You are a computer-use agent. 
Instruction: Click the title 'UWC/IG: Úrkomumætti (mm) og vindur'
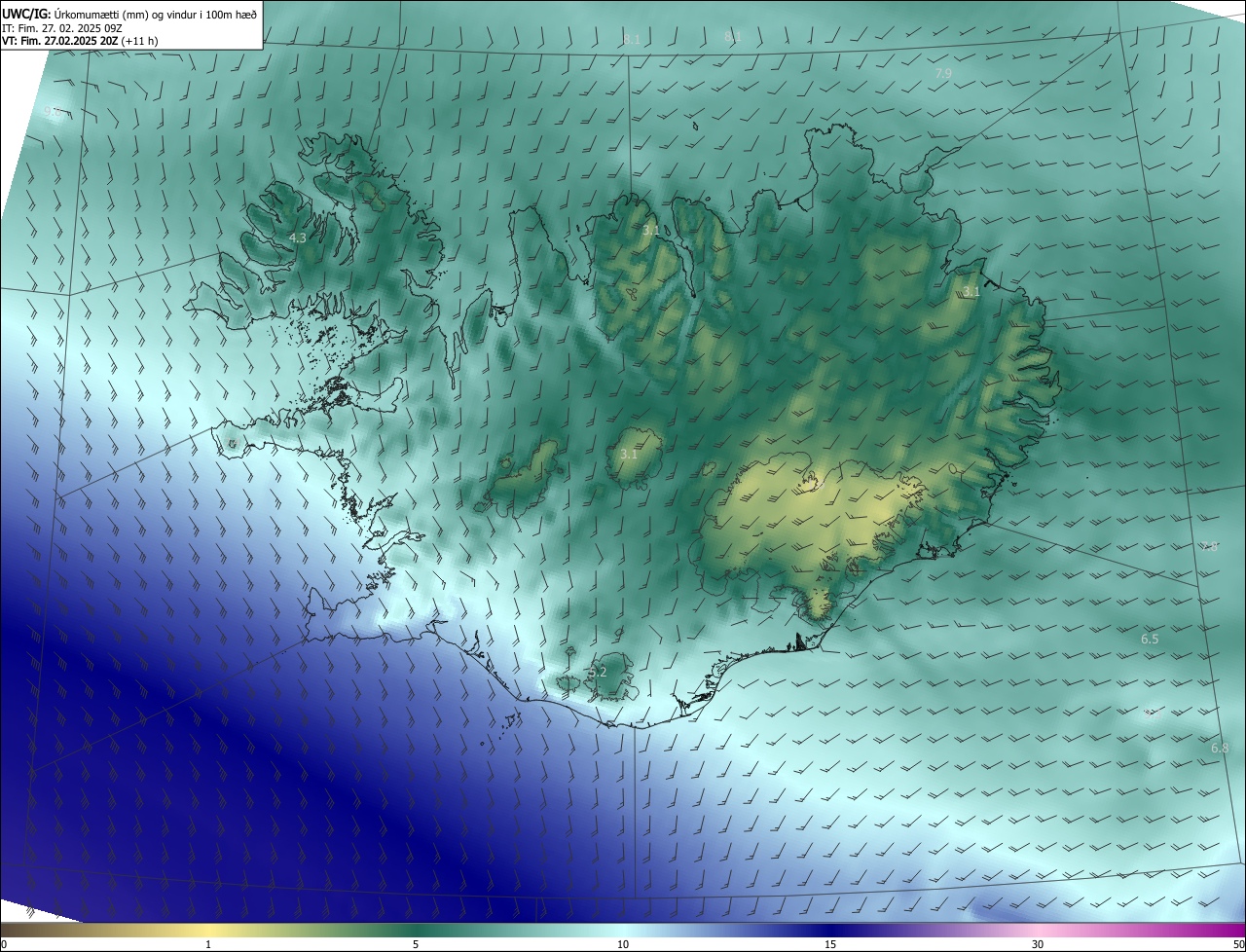pyautogui.click(x=129, y=13)
